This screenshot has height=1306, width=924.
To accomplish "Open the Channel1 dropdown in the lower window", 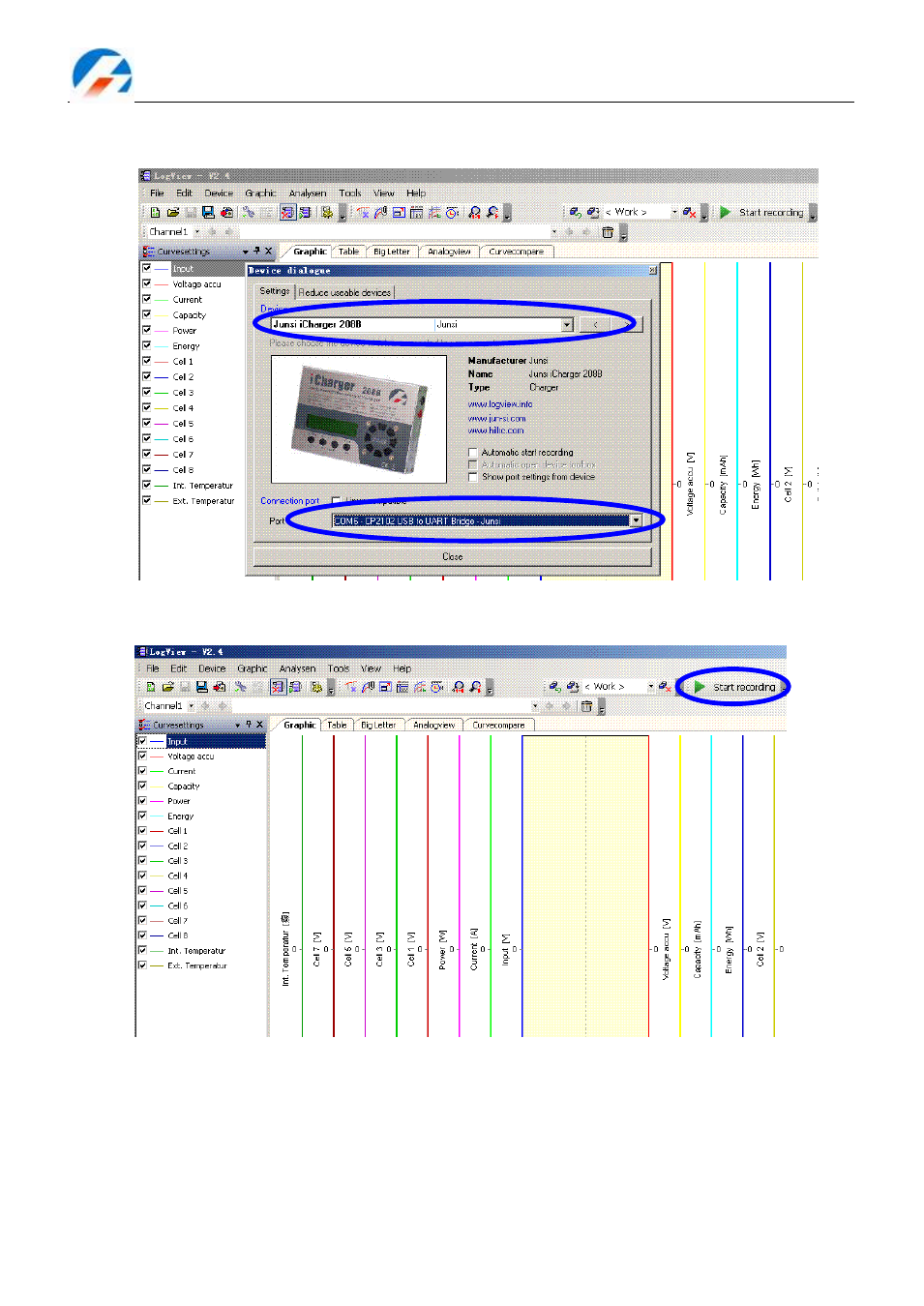I will [x=192, y=706].
